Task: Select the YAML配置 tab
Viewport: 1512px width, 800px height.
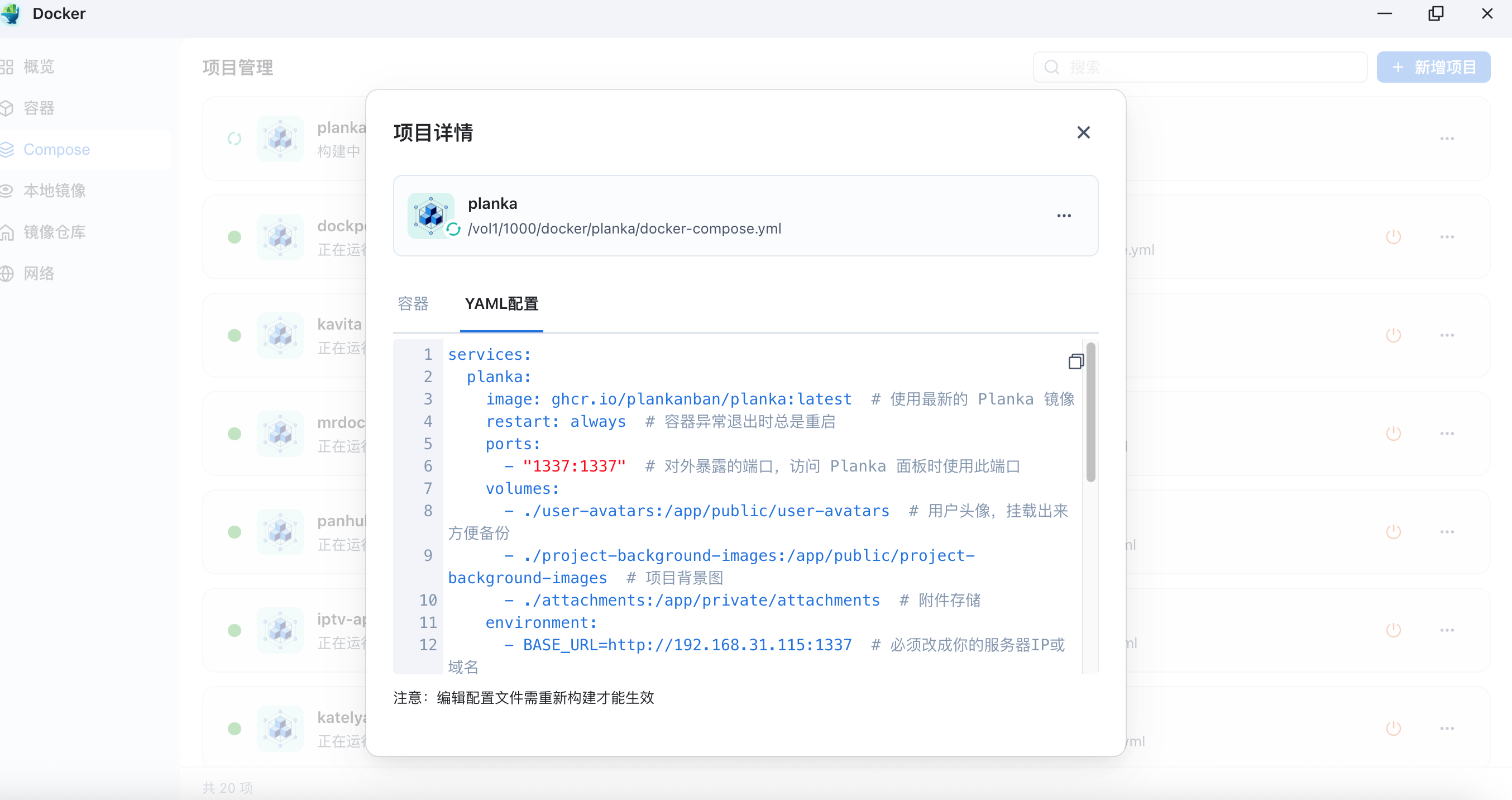Action: tap(501, 304)
